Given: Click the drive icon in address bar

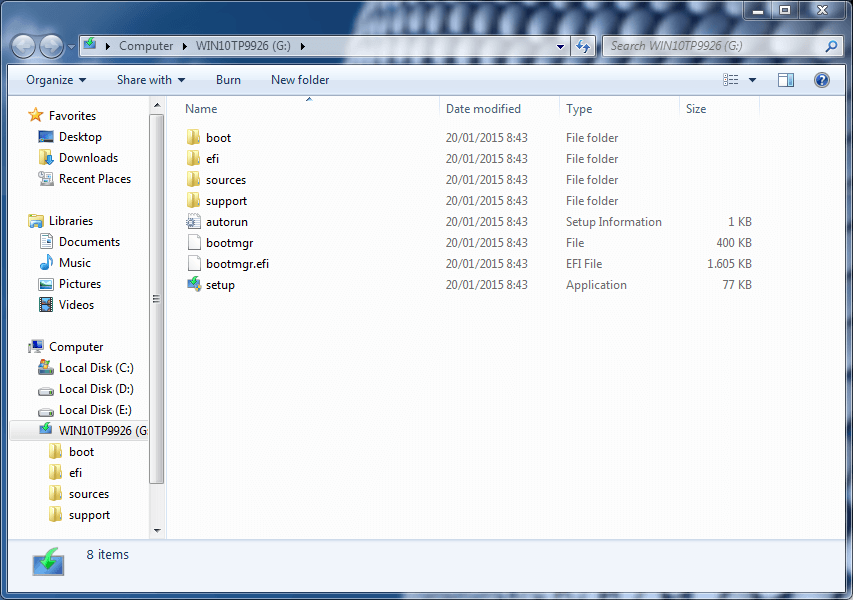Looking at the screenshot, I should tap(90, 45).
